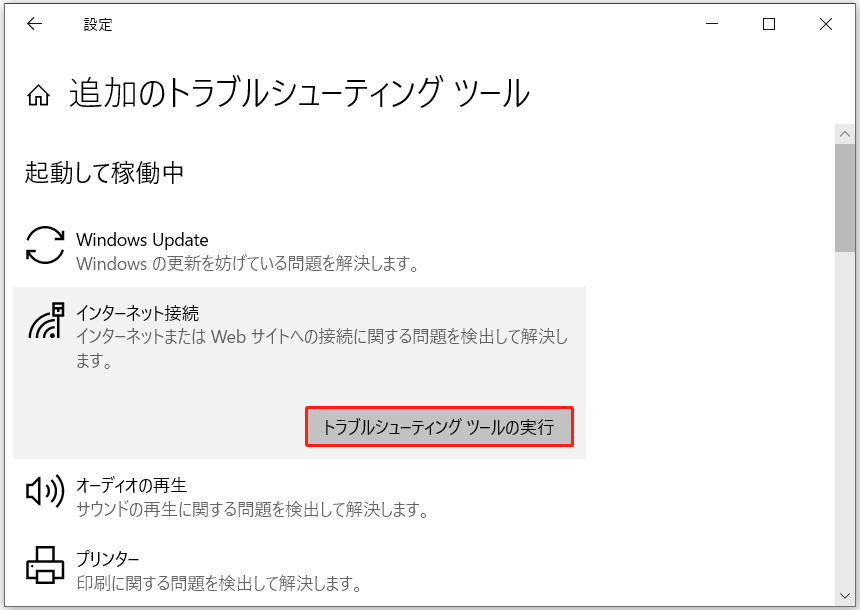The image size is (860, 610).
Task: Run the トラブルシューティング ツールの実行 button
Action: click(x=439, y=426)
